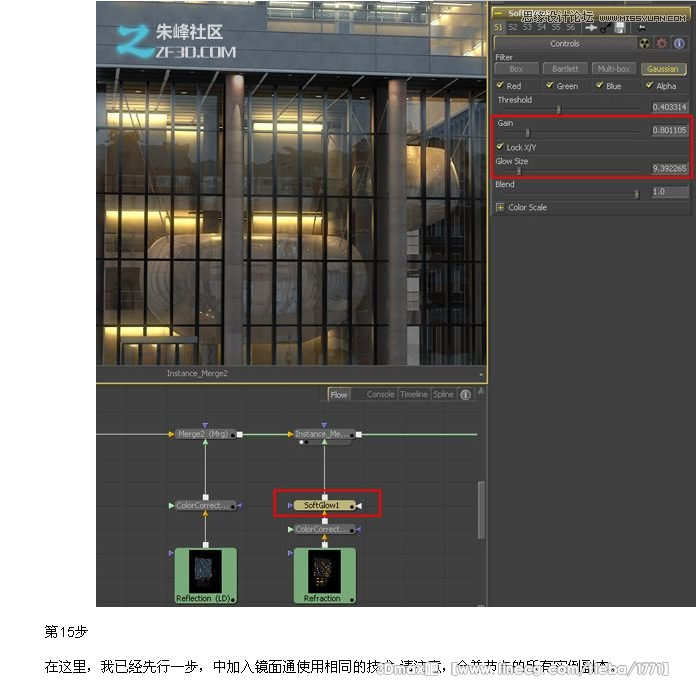Click the pin icon in tool header

[x=641, y=28]
